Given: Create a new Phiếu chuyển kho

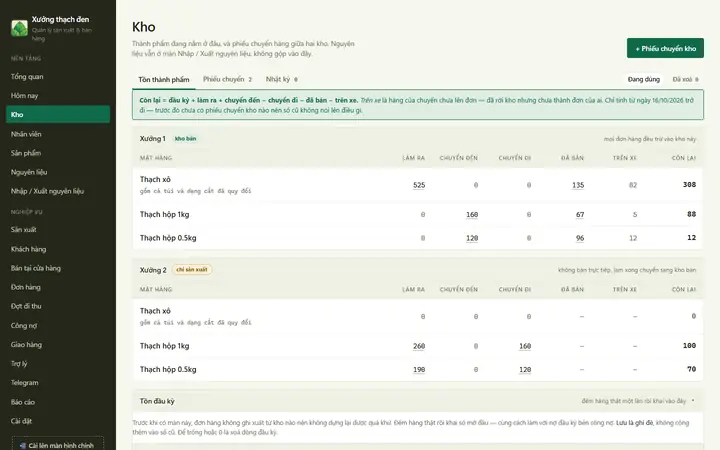Looking at the screenshot, I should (665, 48).
